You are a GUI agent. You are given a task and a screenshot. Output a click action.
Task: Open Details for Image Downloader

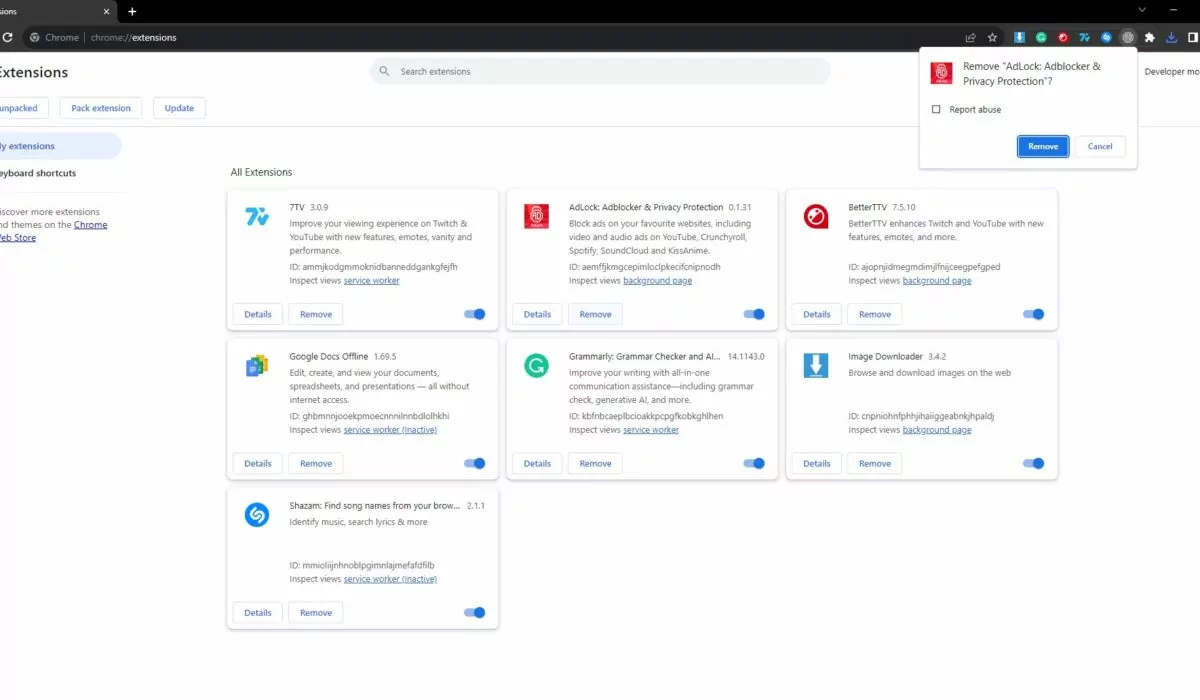(817, 463)
